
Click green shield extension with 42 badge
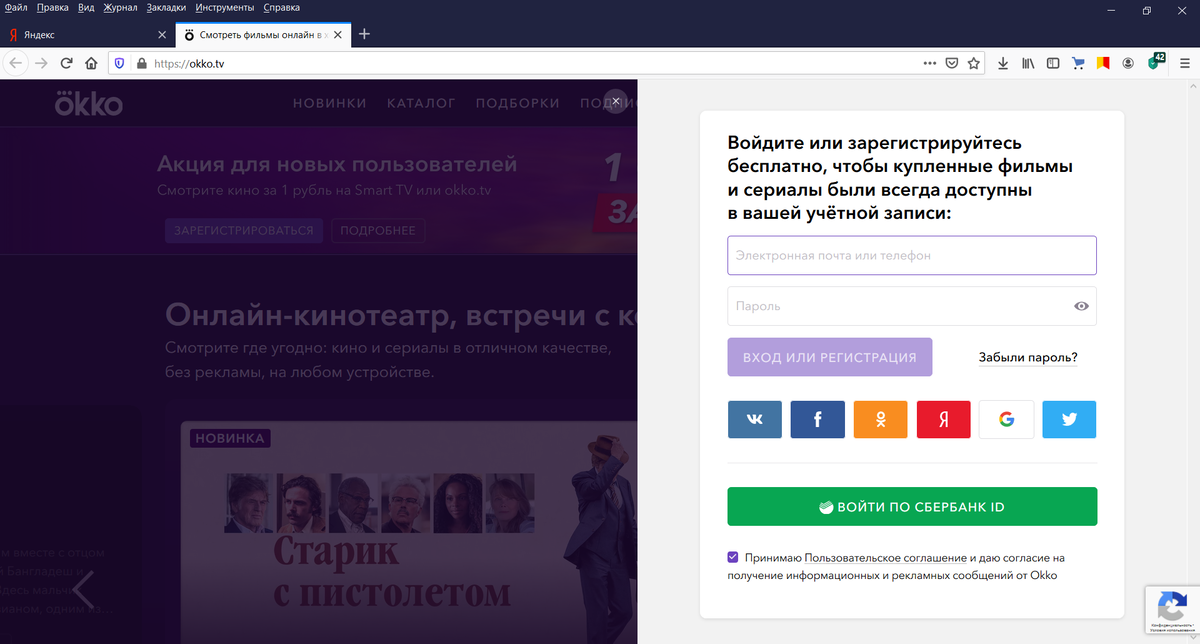pos(1155,61)
